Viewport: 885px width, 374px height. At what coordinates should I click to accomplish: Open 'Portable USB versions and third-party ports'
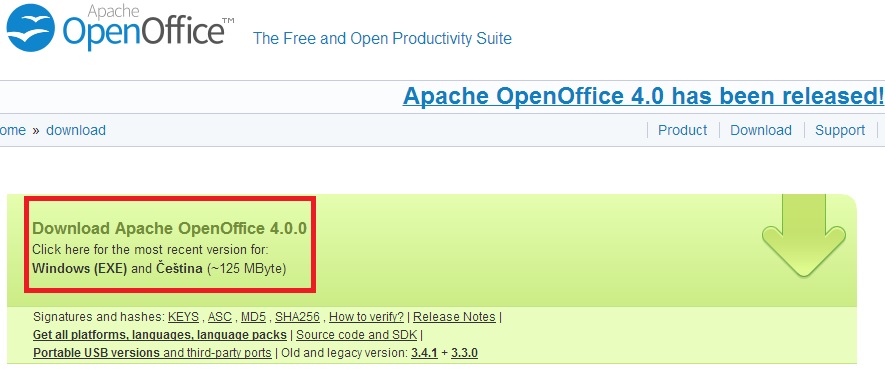[152, 353]
